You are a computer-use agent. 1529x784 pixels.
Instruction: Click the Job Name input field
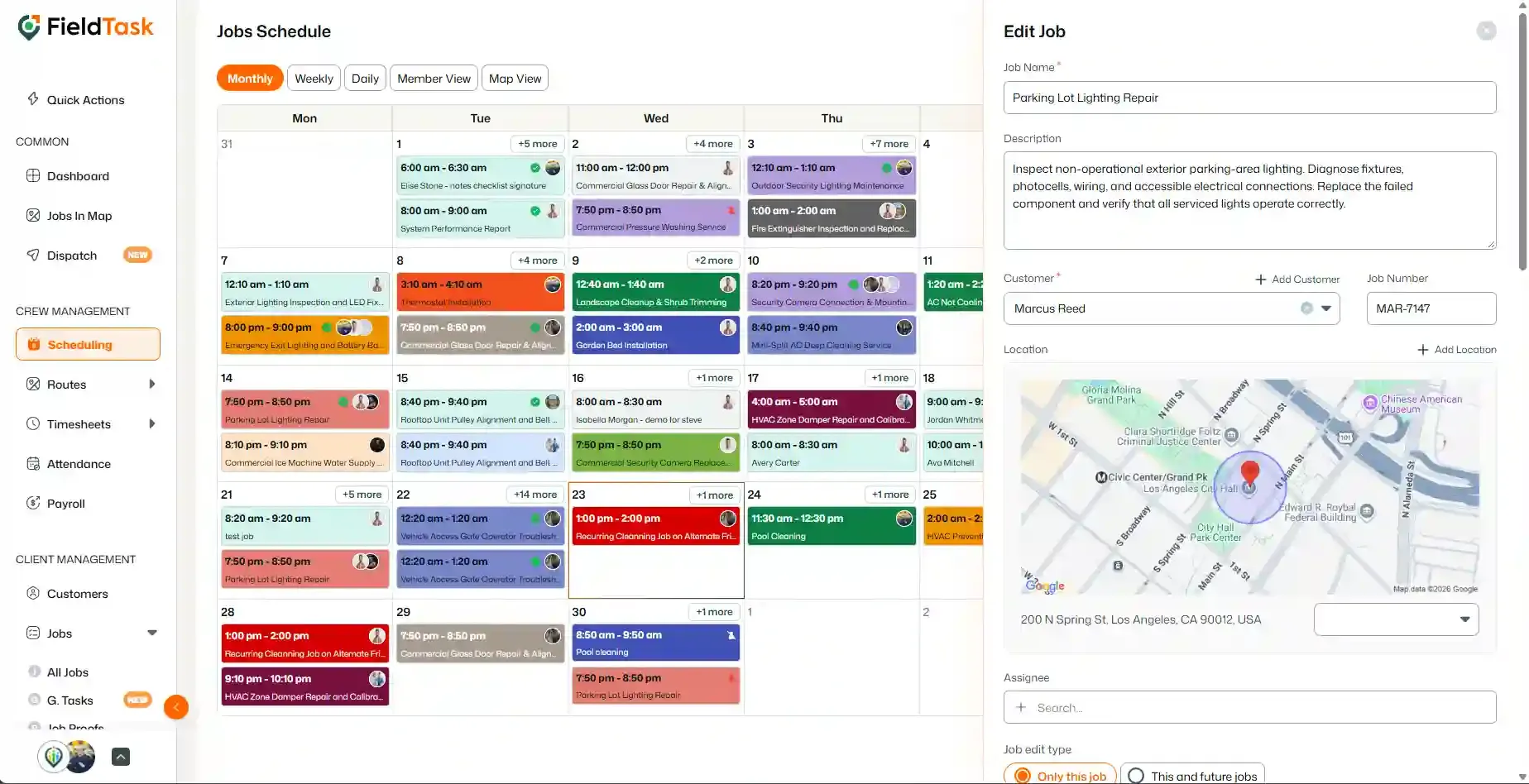[1249, 98]
